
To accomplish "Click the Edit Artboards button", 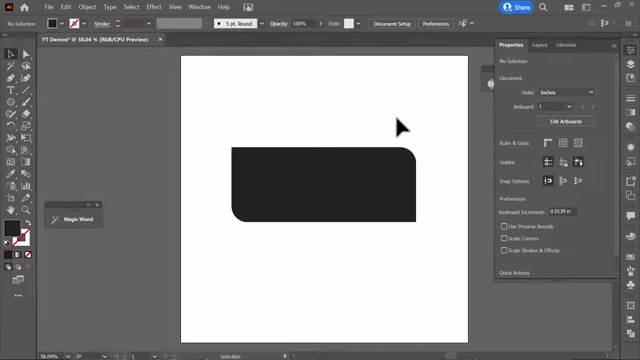I will click(566, 121).
